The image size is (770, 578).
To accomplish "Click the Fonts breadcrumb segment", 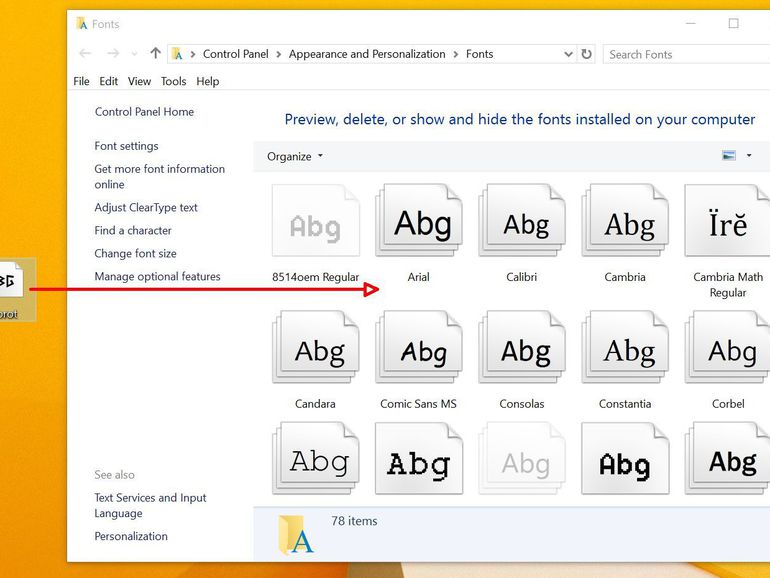I will tap(479, 54).
